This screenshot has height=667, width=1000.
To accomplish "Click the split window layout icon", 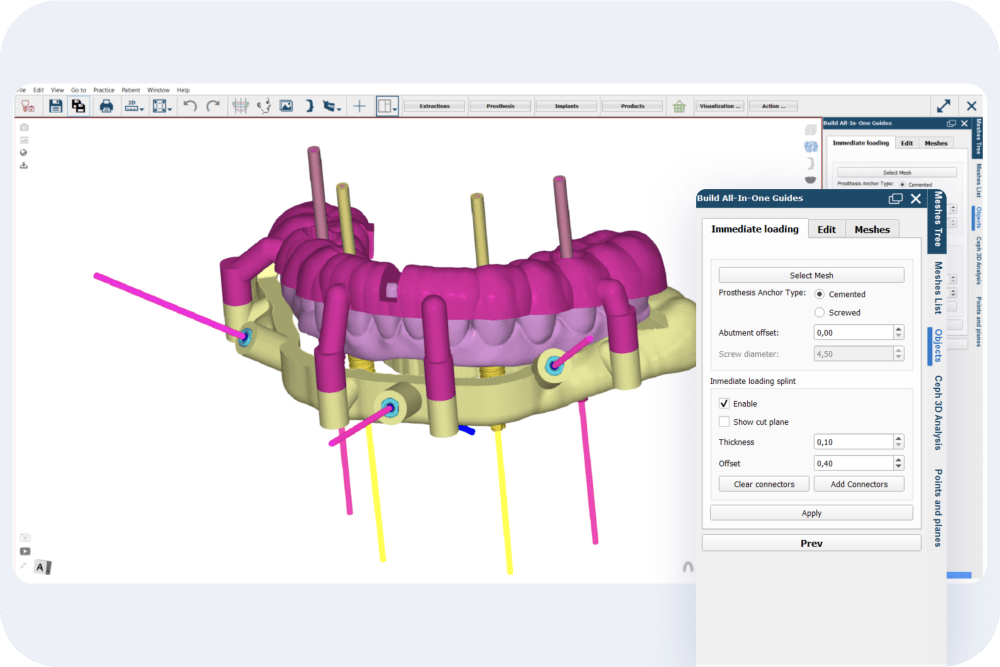I will pyautogui.click(x=385, y=106).
